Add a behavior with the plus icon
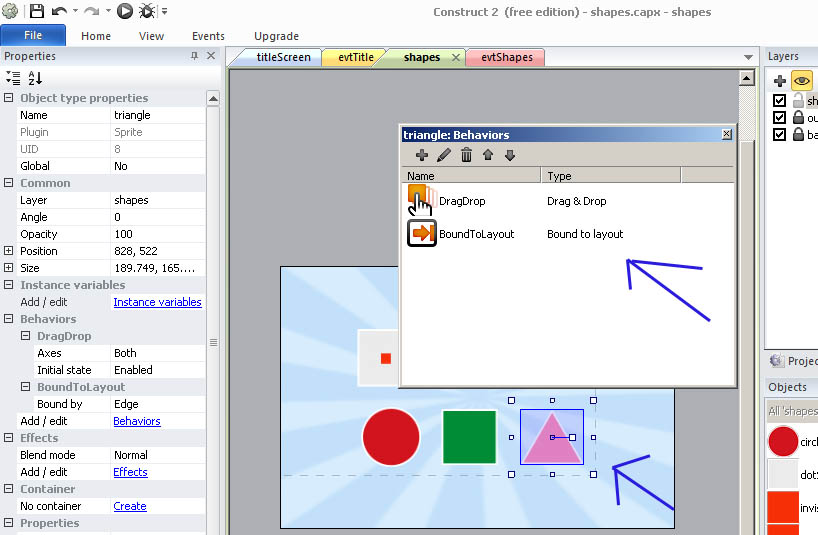 click(x=421, y=155)
